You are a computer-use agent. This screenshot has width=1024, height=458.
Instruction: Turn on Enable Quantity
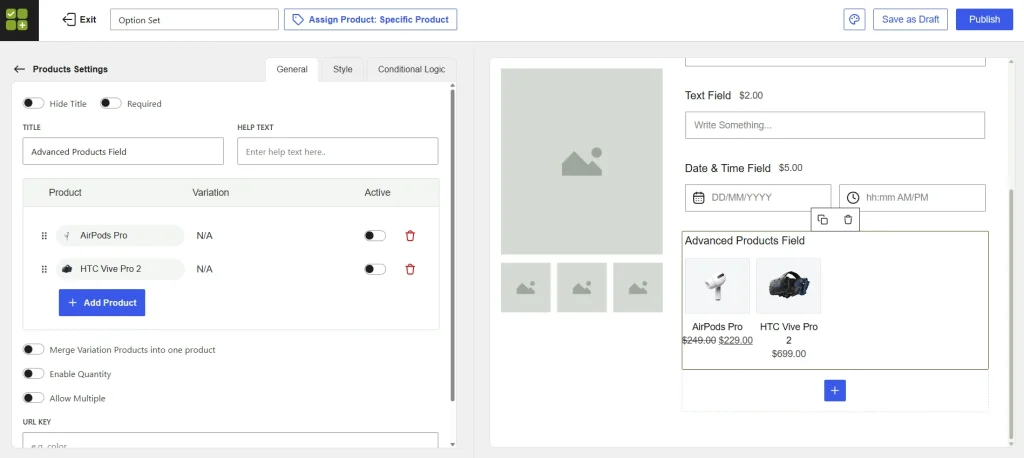(x=33, y=374)
